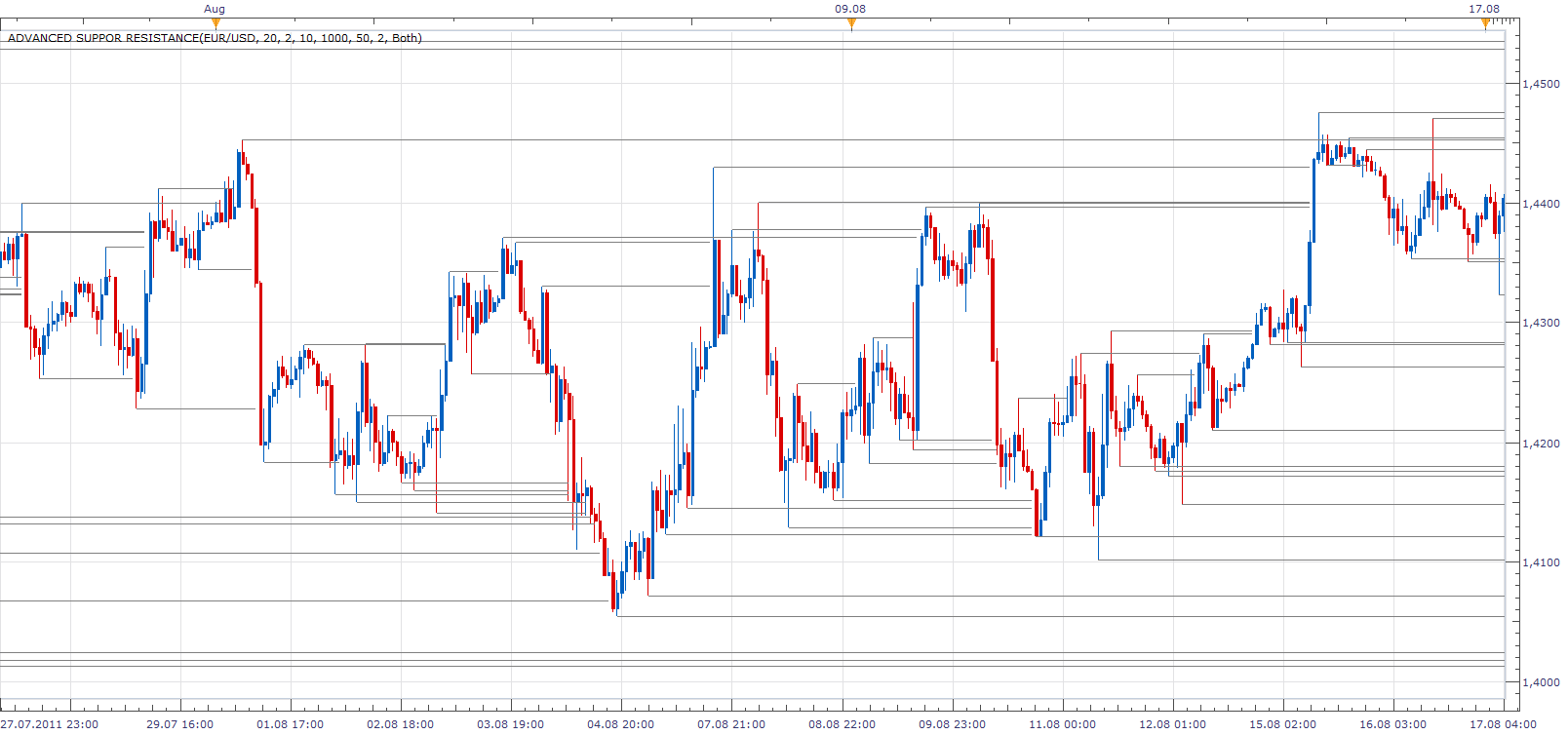Click the 15.08 02:00 time label

pos(1283,724)
